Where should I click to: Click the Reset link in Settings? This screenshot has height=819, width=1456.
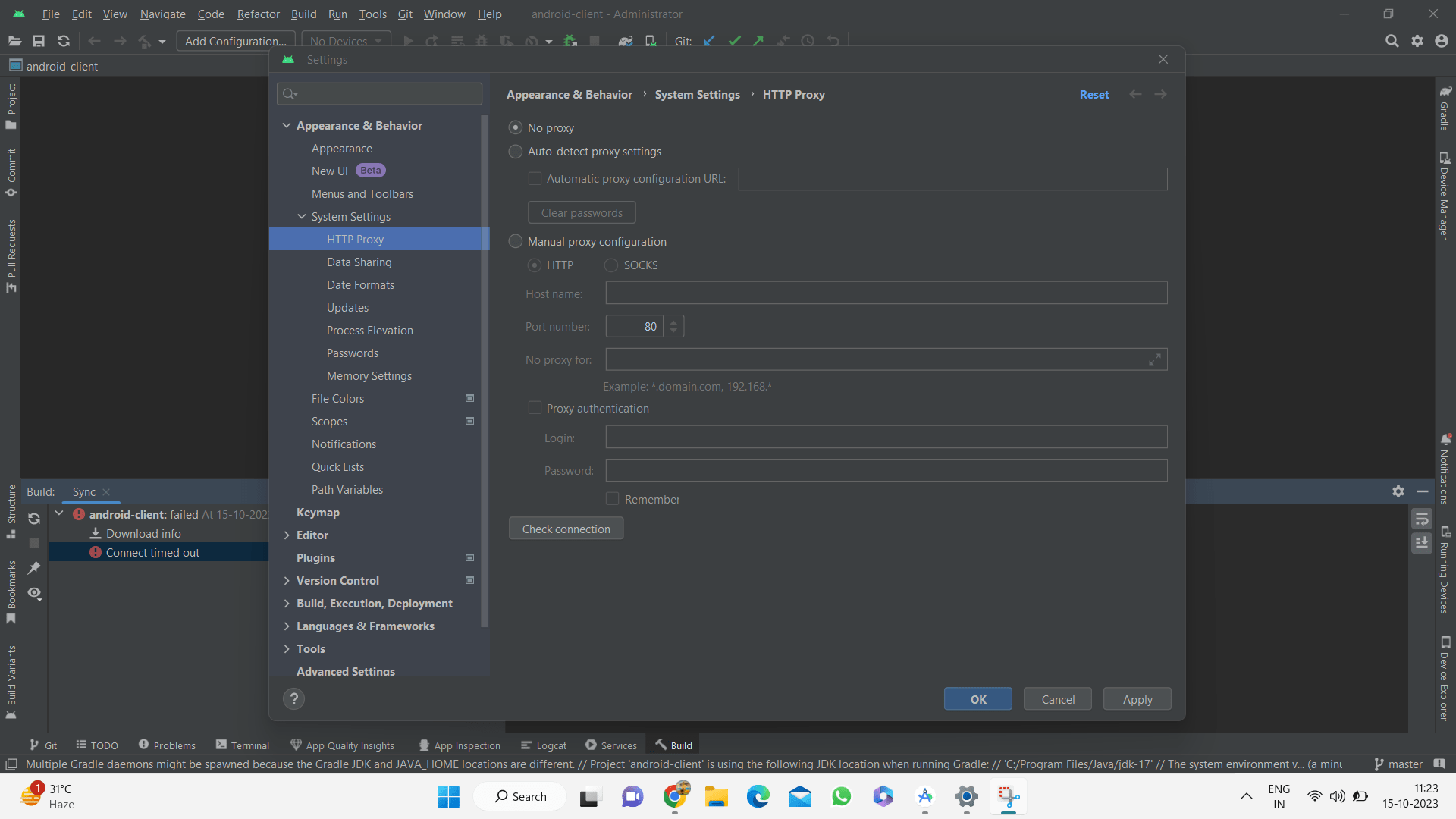coord(1094,95)
